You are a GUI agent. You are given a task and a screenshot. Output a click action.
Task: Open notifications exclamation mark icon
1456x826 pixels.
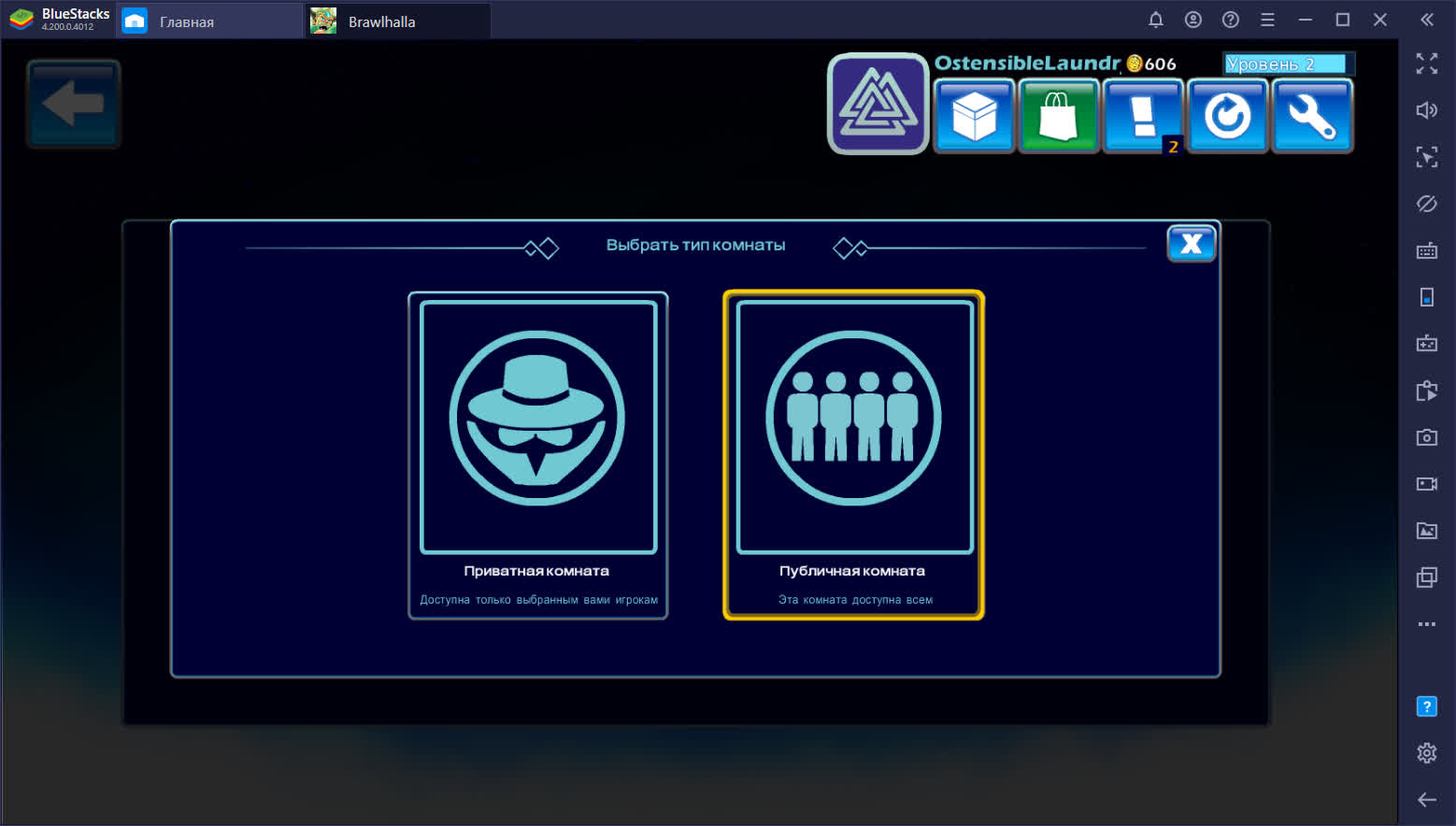pos(1144,117)
